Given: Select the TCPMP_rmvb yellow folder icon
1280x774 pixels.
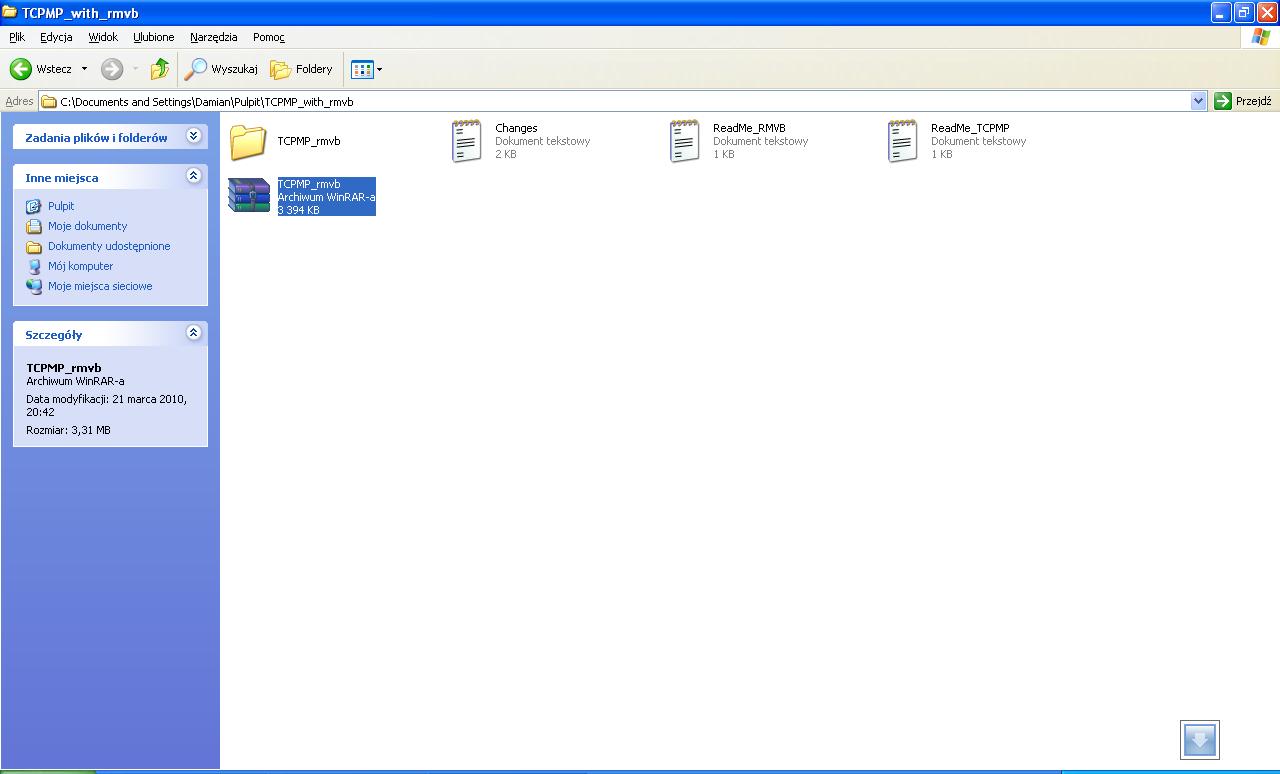Looking at the screenshot, I should click(247, 142).
